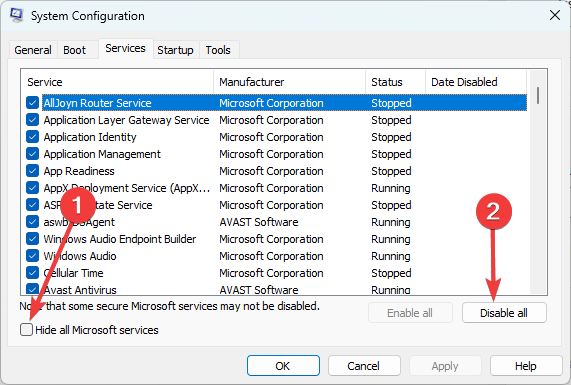
Task: Click the System Configuration title bar icon
Action: click(x=17, y=15)
